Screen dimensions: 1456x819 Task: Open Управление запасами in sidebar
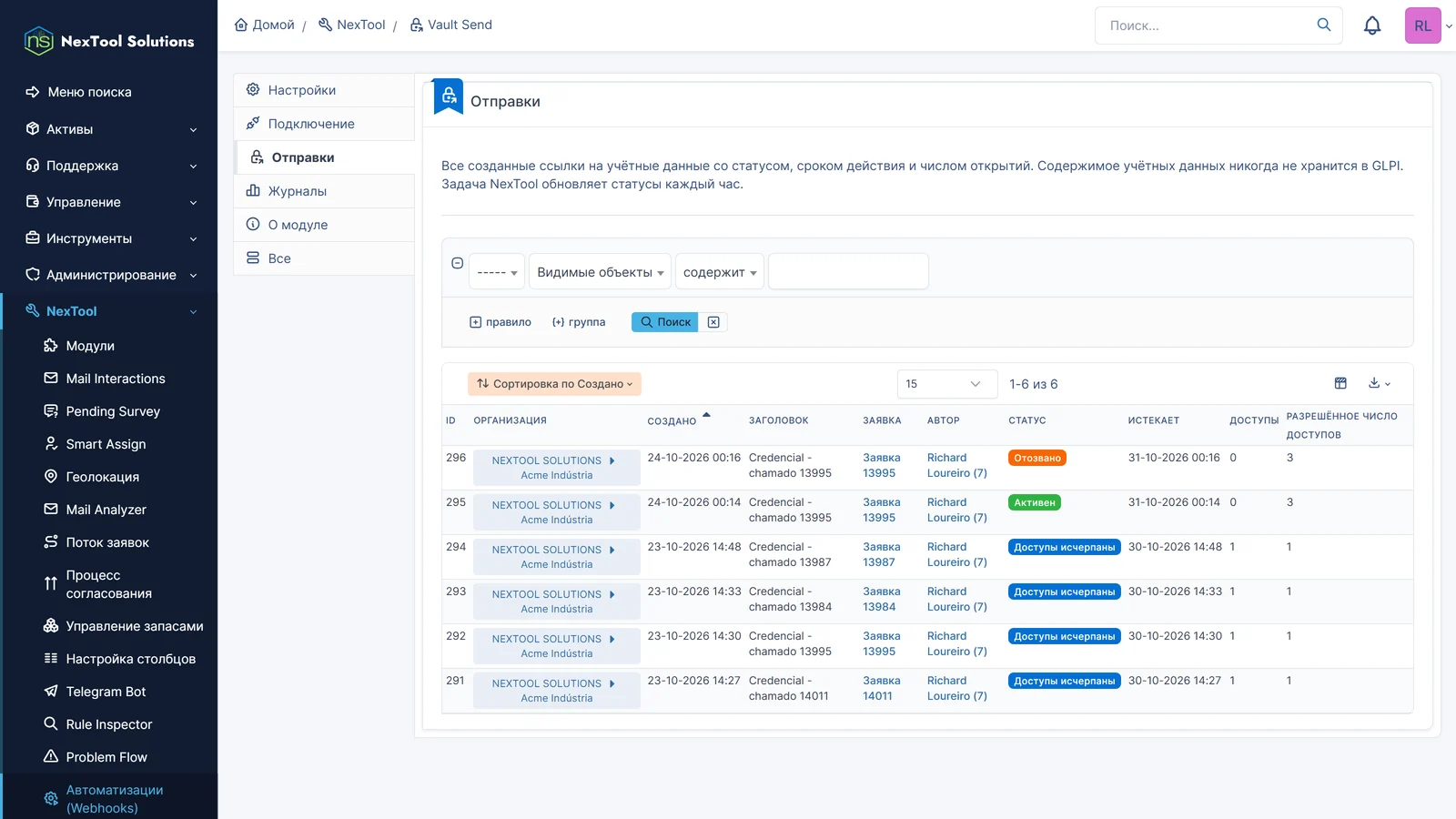tap(134, 626)
